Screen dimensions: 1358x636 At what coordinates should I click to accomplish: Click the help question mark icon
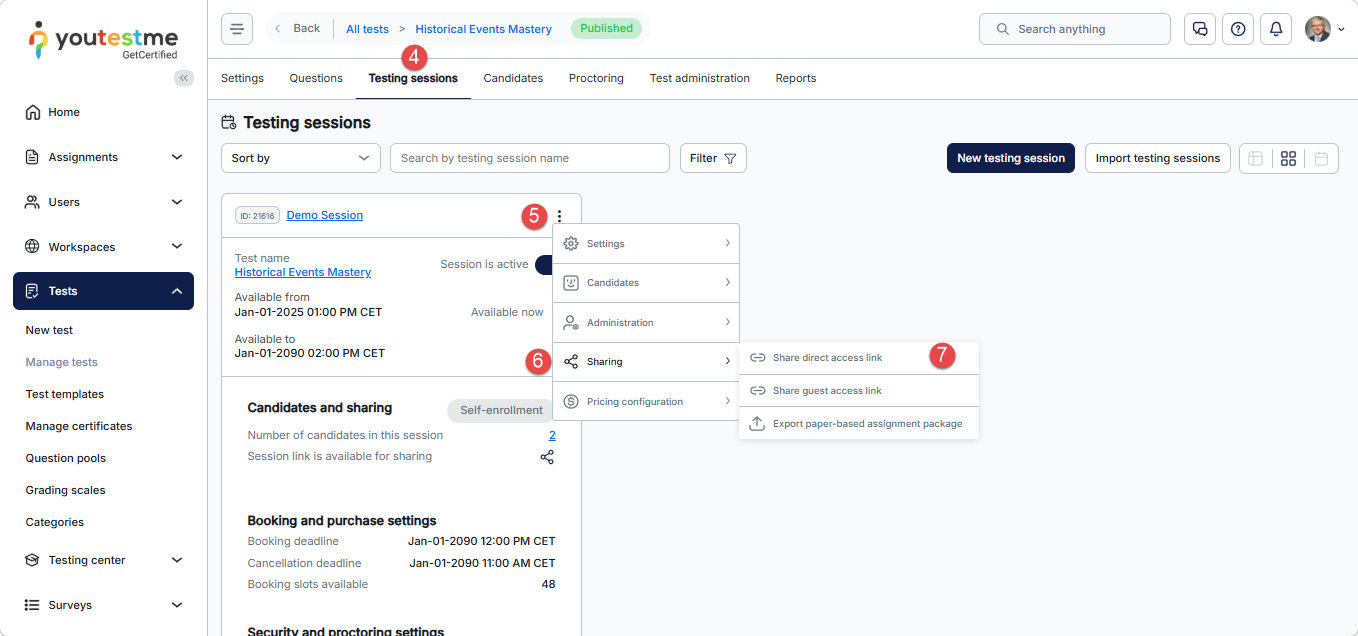(x=1238, y=29)
